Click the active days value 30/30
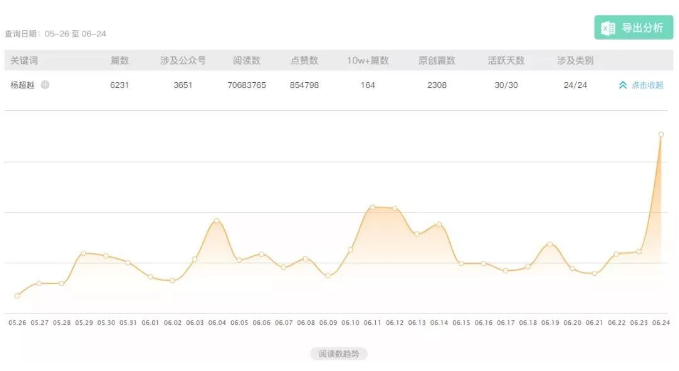Viewport: 679px width, 371px height. coord(506,85)
